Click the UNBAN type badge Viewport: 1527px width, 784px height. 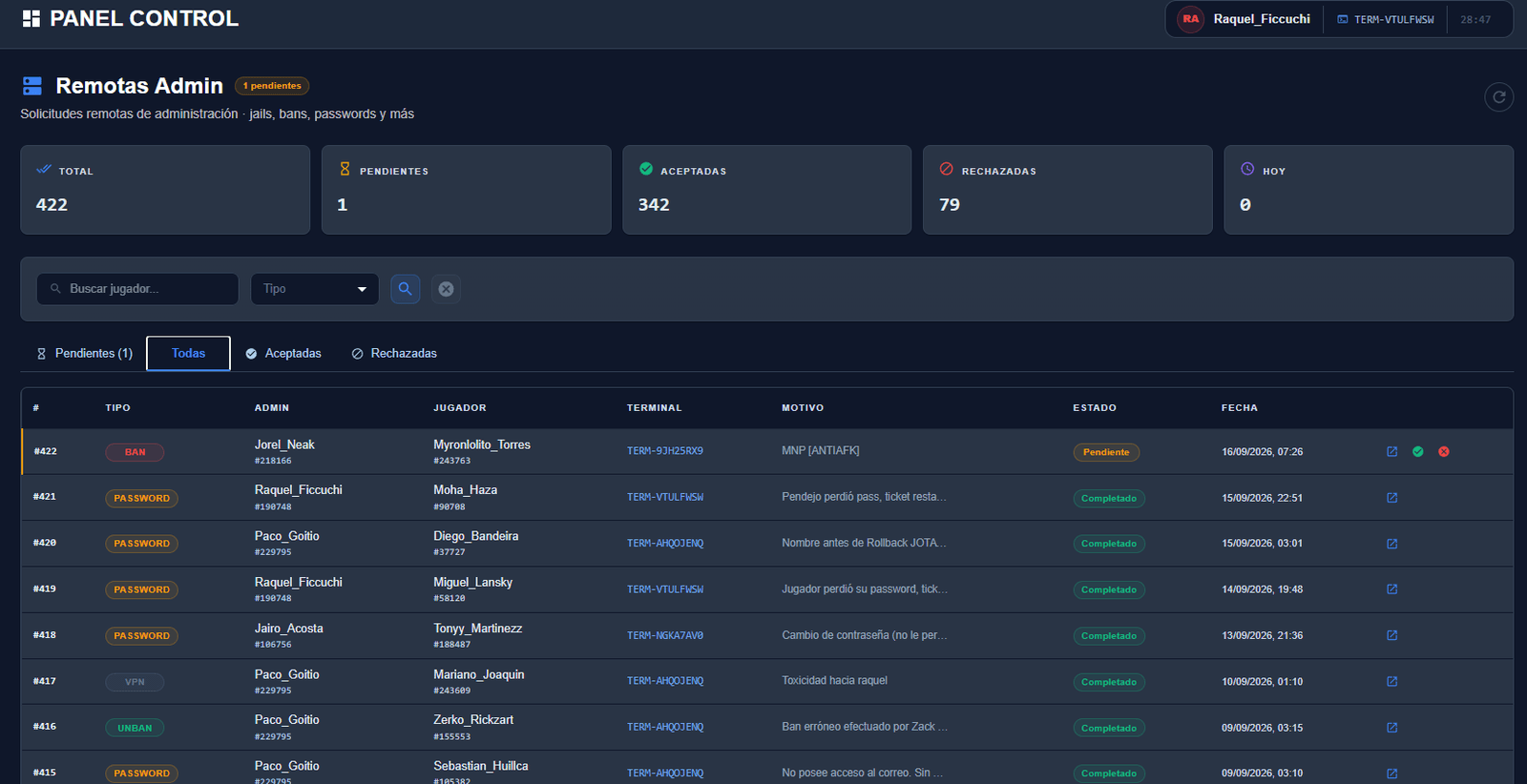(x=135, y=728)
